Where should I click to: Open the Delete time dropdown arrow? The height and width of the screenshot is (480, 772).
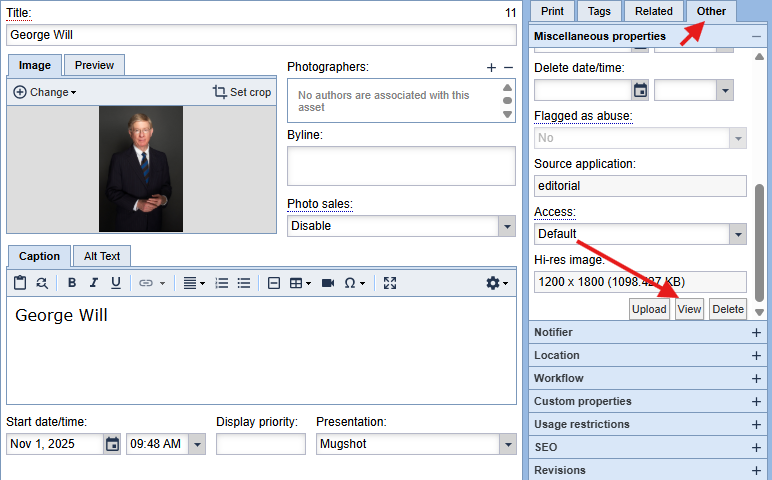click(725, 91)
